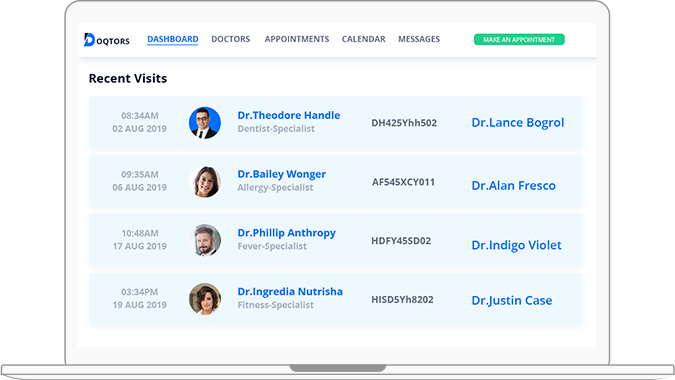This screenshot has height=380, width=675.
Task: Click the Fitness-Specialist label
Action: tap(276, 305)
